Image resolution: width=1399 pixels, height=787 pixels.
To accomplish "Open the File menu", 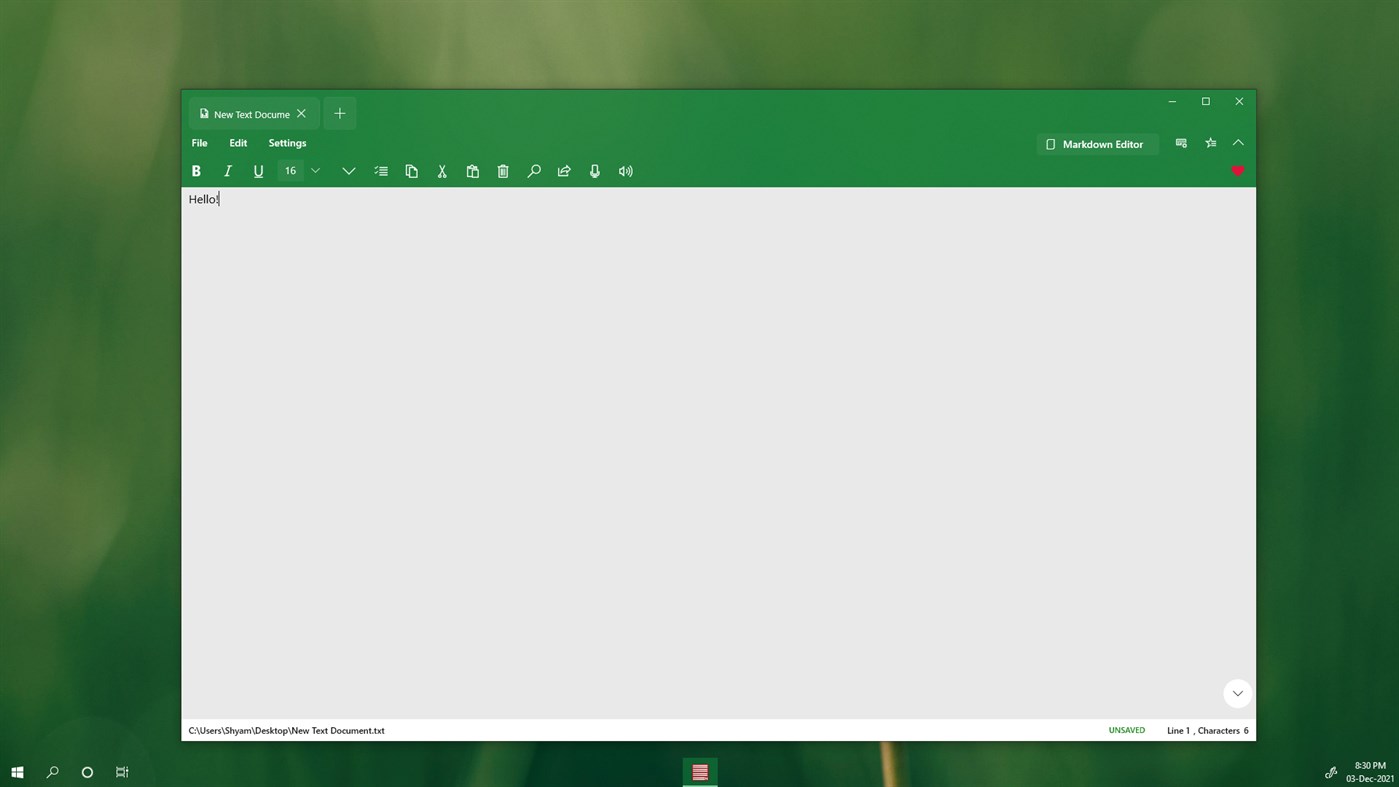I will [198, 142].
